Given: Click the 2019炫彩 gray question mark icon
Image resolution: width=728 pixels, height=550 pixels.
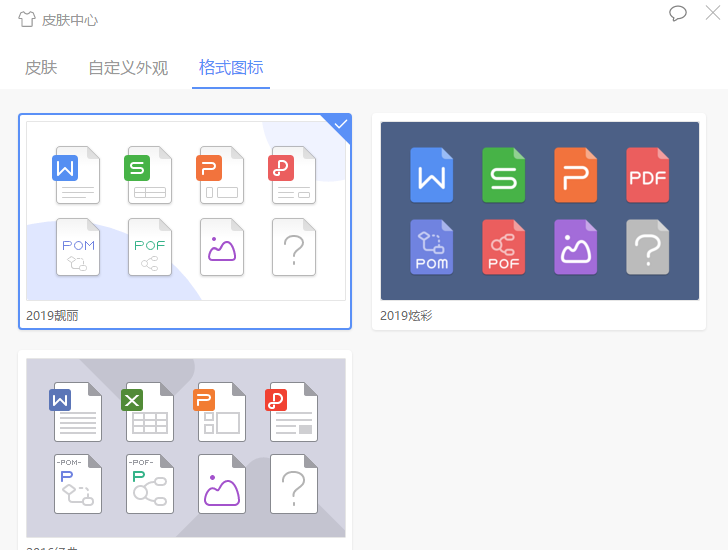Looking at the screenshot, I should [647, 247].
